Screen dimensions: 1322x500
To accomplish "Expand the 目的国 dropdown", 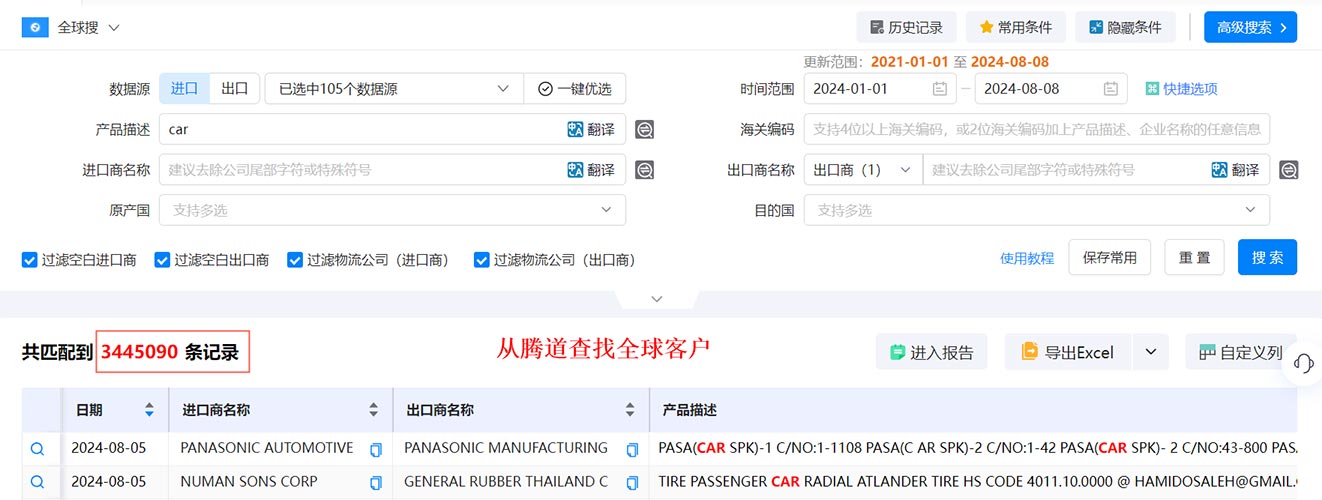I will tap(1037, 210).
